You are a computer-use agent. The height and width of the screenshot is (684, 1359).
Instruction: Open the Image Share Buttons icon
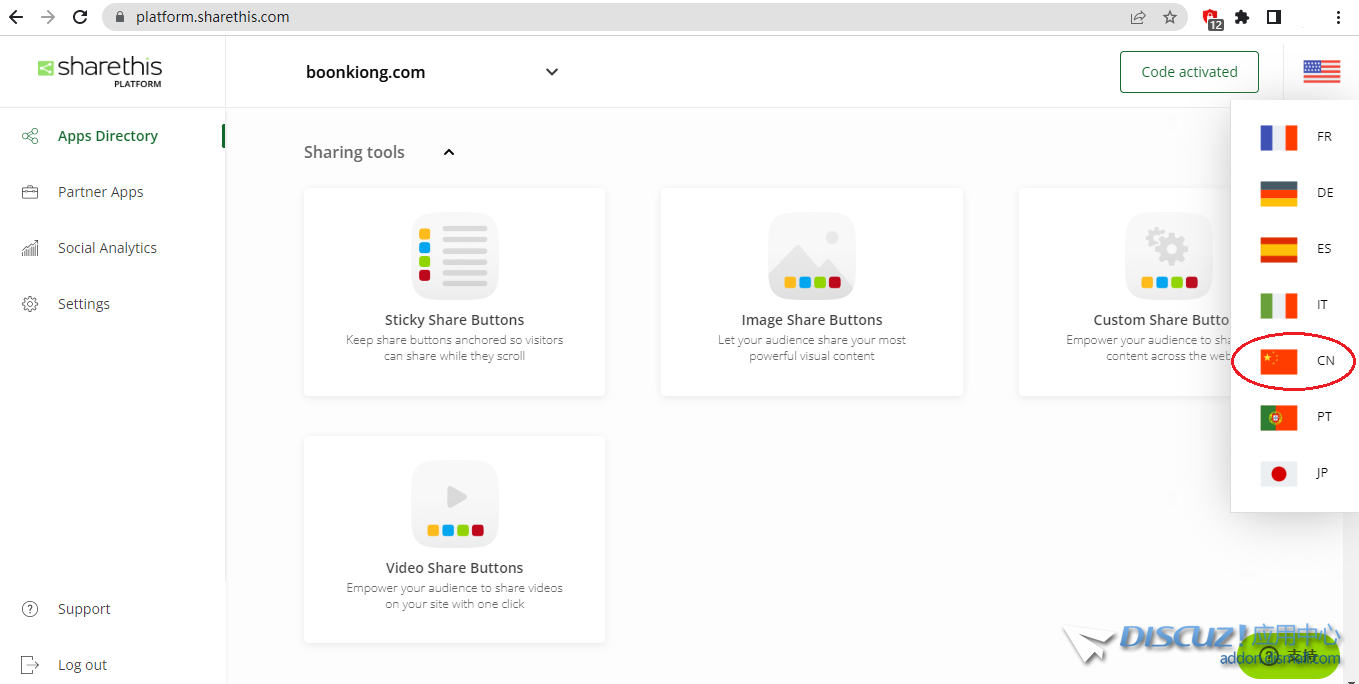(812, 256)
